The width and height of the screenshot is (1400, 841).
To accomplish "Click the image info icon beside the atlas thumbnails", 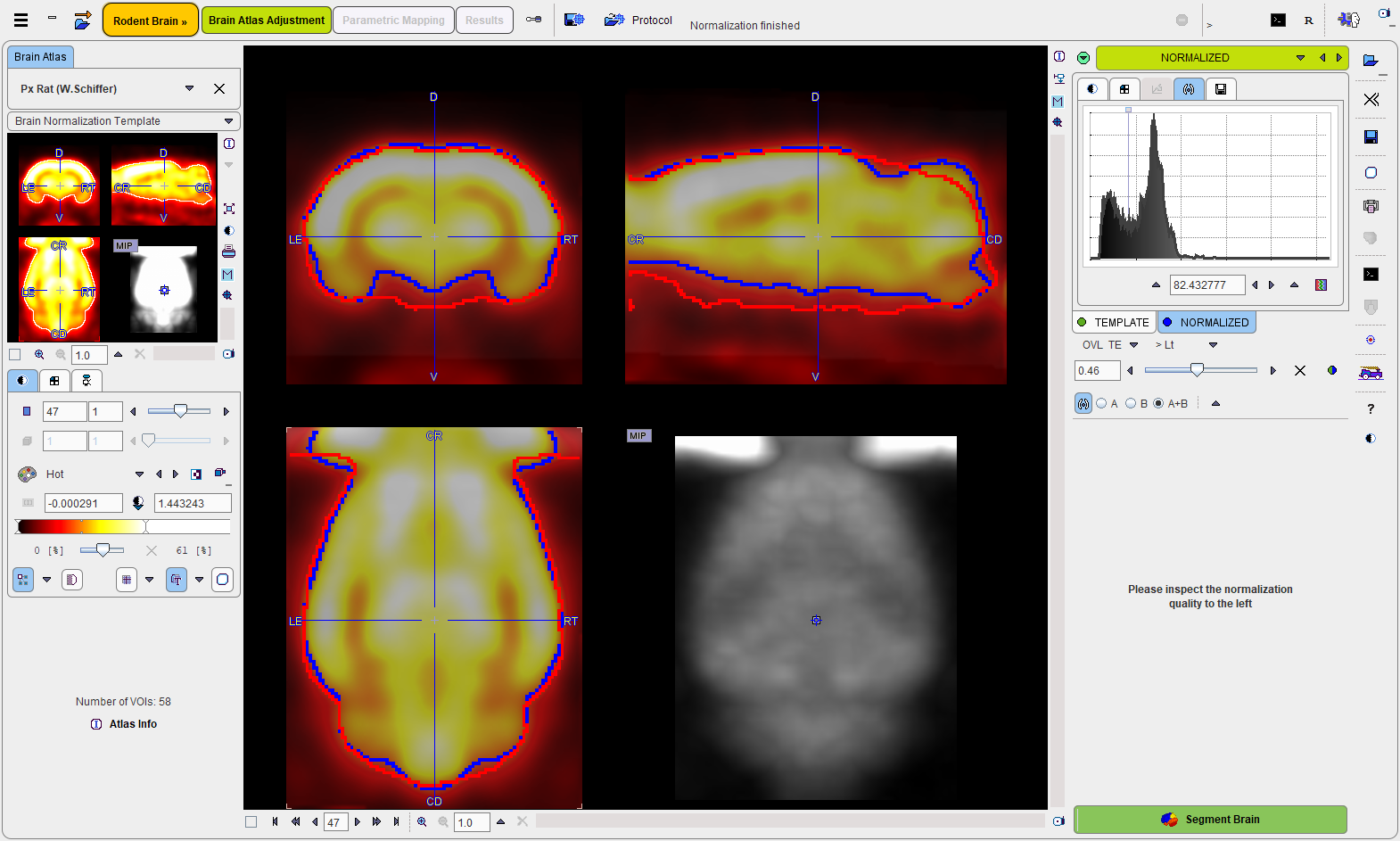I will click(x=229, y=144).
